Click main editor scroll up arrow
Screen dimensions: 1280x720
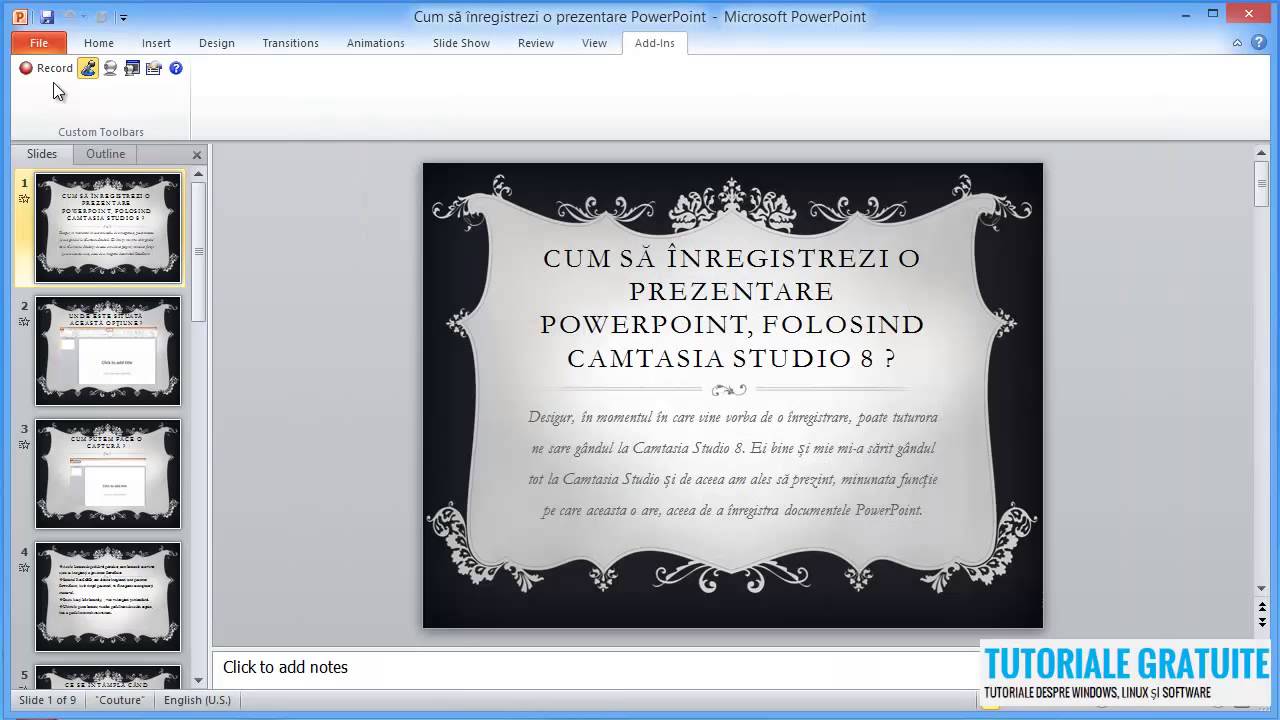coord(1262,153)
